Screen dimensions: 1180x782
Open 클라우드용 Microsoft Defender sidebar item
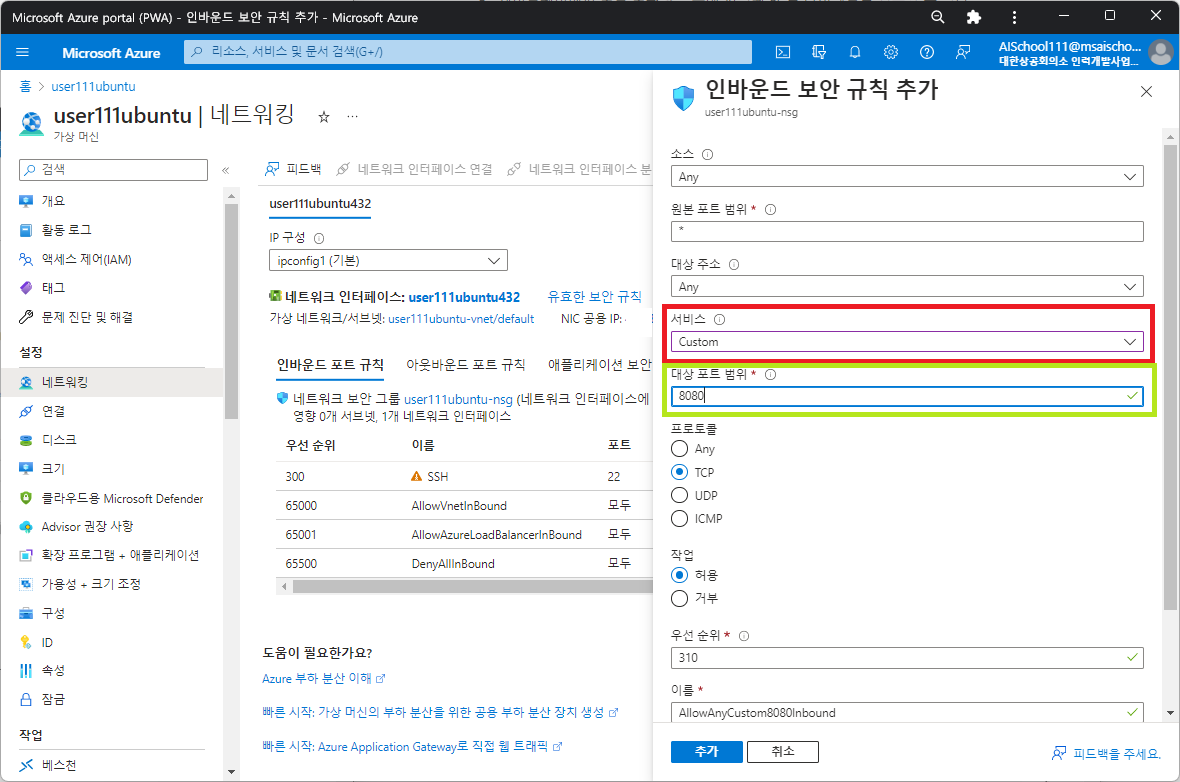click(x=122, y=498)
